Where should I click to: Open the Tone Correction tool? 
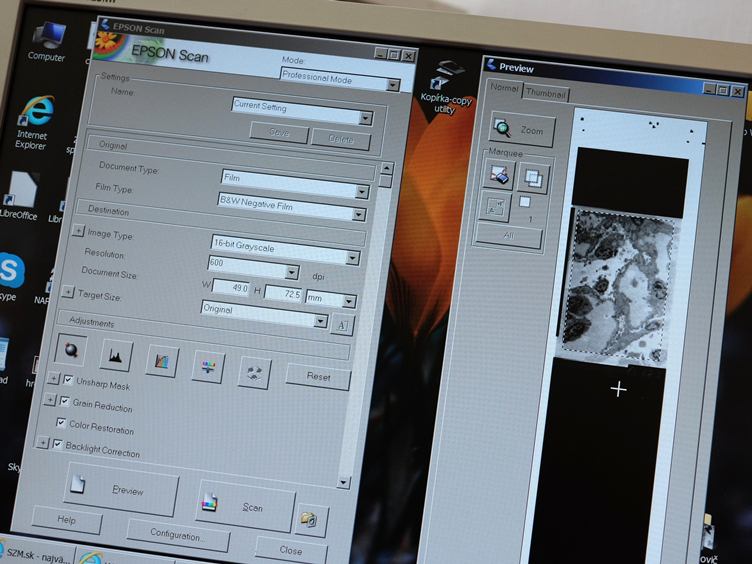tap(162, 361)
